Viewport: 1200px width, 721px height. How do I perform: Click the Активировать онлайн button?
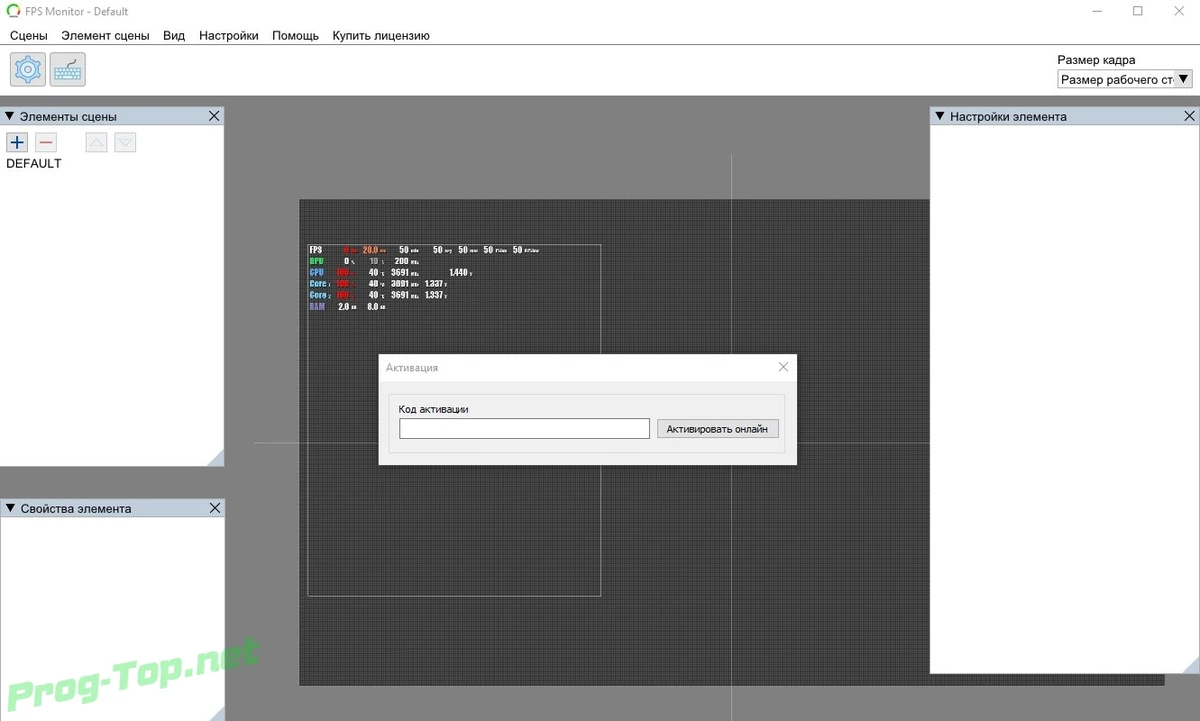[718, 429]
